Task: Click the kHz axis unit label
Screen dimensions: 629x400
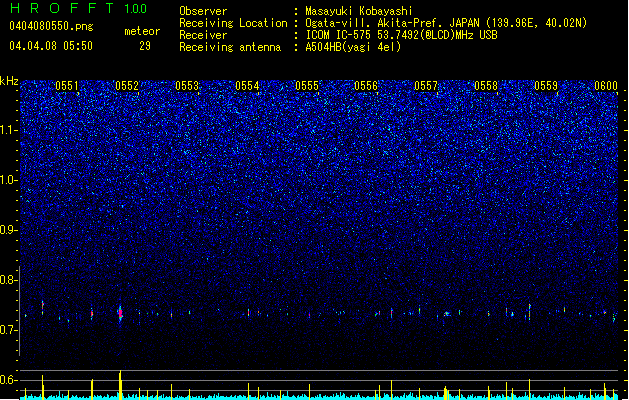Action: click(x=9, y=81)
